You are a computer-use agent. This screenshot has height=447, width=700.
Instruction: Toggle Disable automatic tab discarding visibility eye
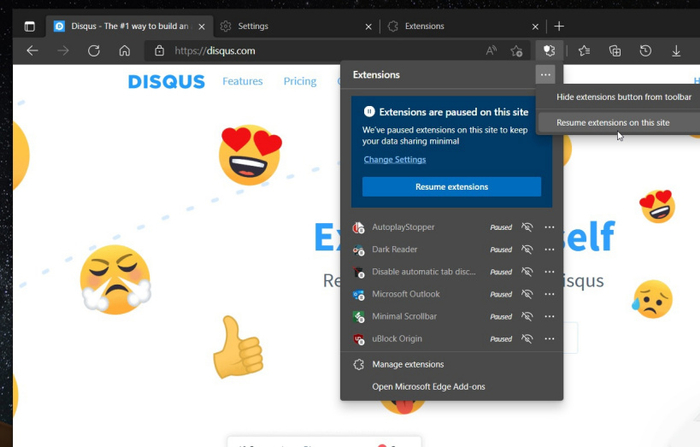coord(527,272)
